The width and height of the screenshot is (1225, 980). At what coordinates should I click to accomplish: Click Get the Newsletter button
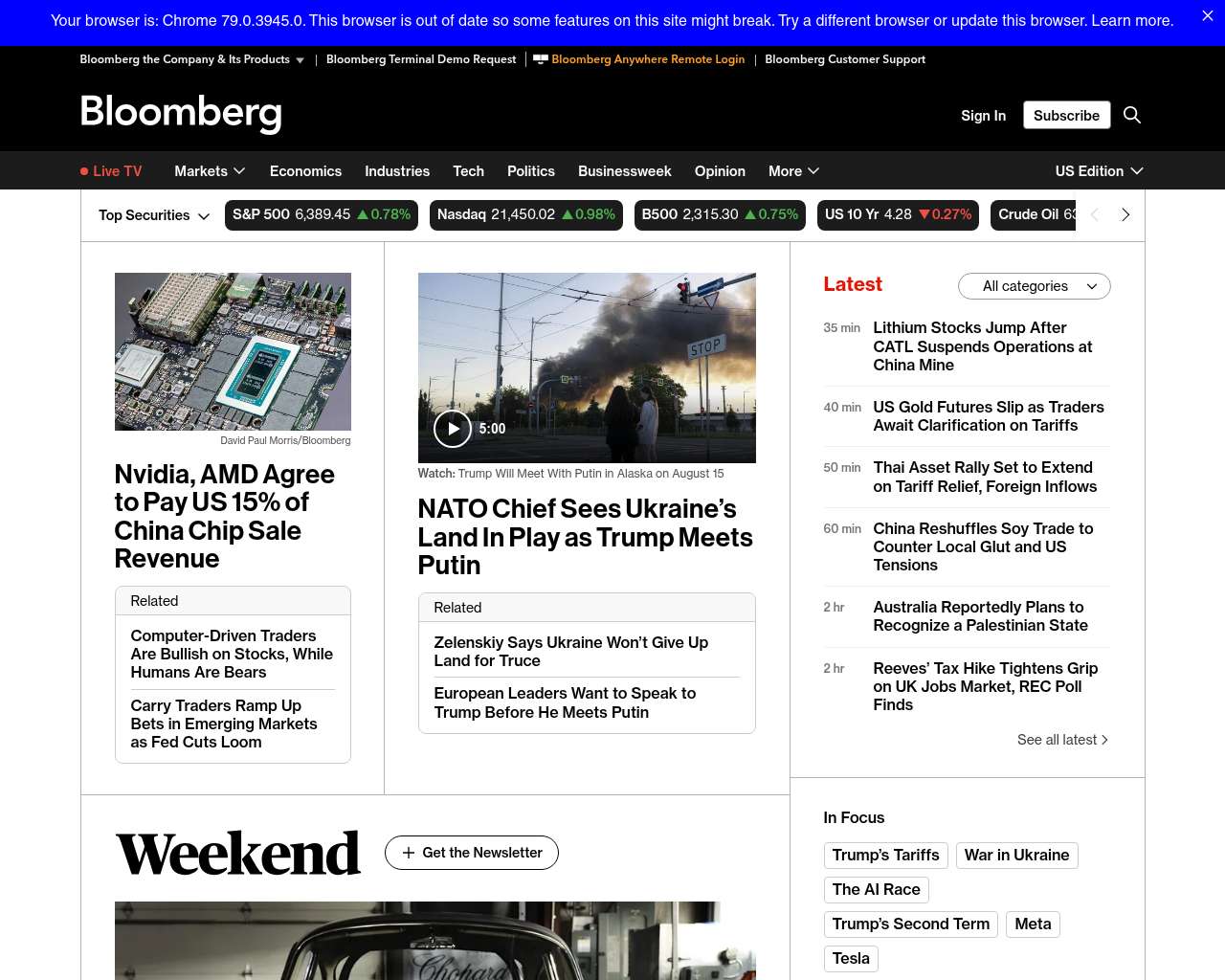point(472,853)
